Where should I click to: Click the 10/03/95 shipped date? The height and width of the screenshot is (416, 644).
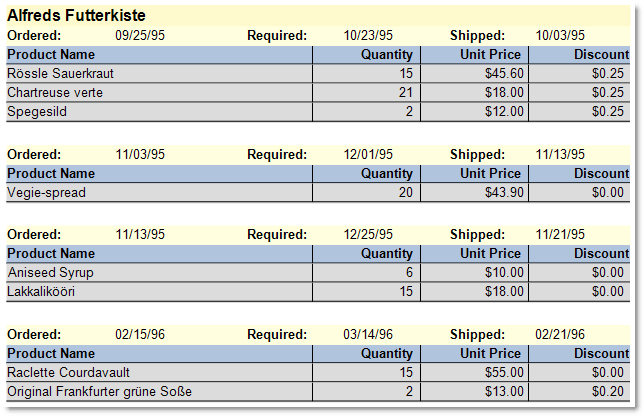coord(561,35)
